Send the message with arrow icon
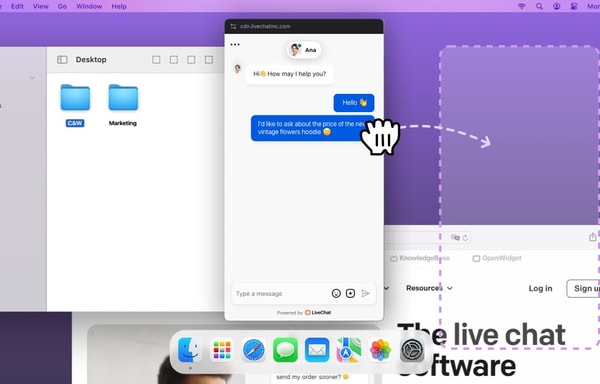This screenshot has width=600, height=384. point(365,293)
